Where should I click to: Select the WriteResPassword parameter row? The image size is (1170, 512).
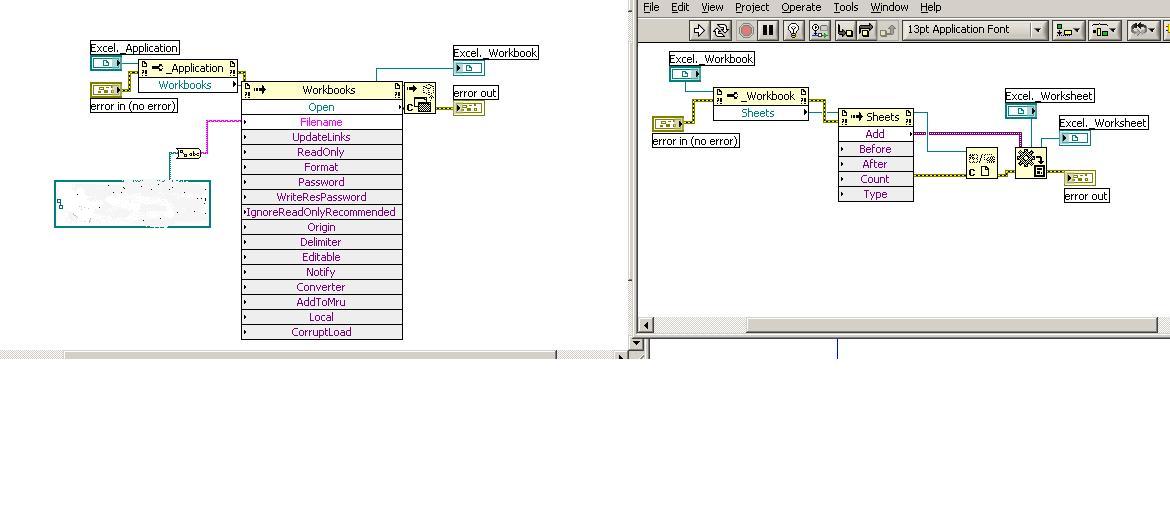click(x=322, y=197)
